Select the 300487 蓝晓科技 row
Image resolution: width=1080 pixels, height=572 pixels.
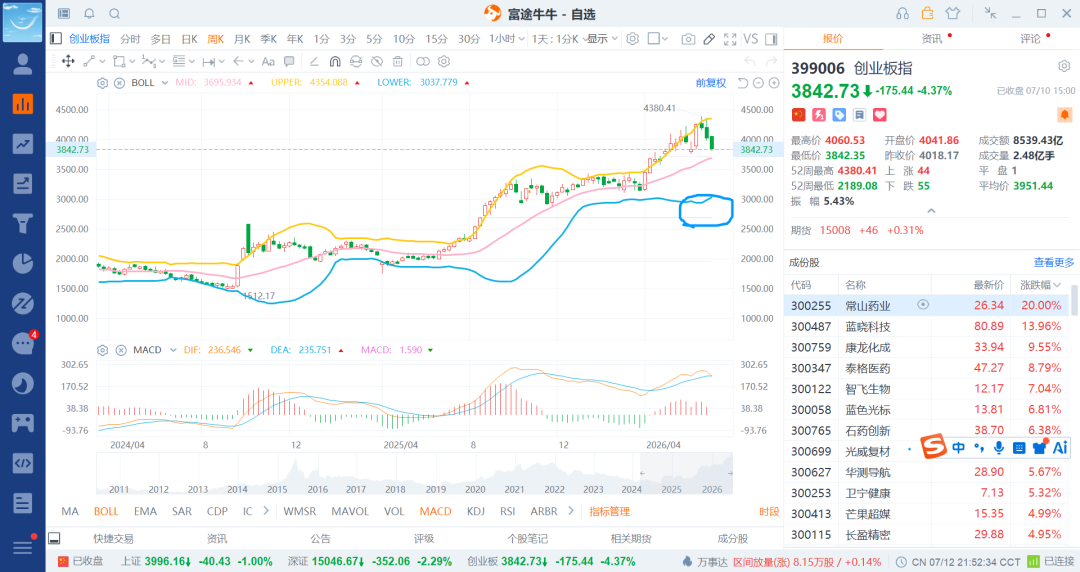click(926, 326)
